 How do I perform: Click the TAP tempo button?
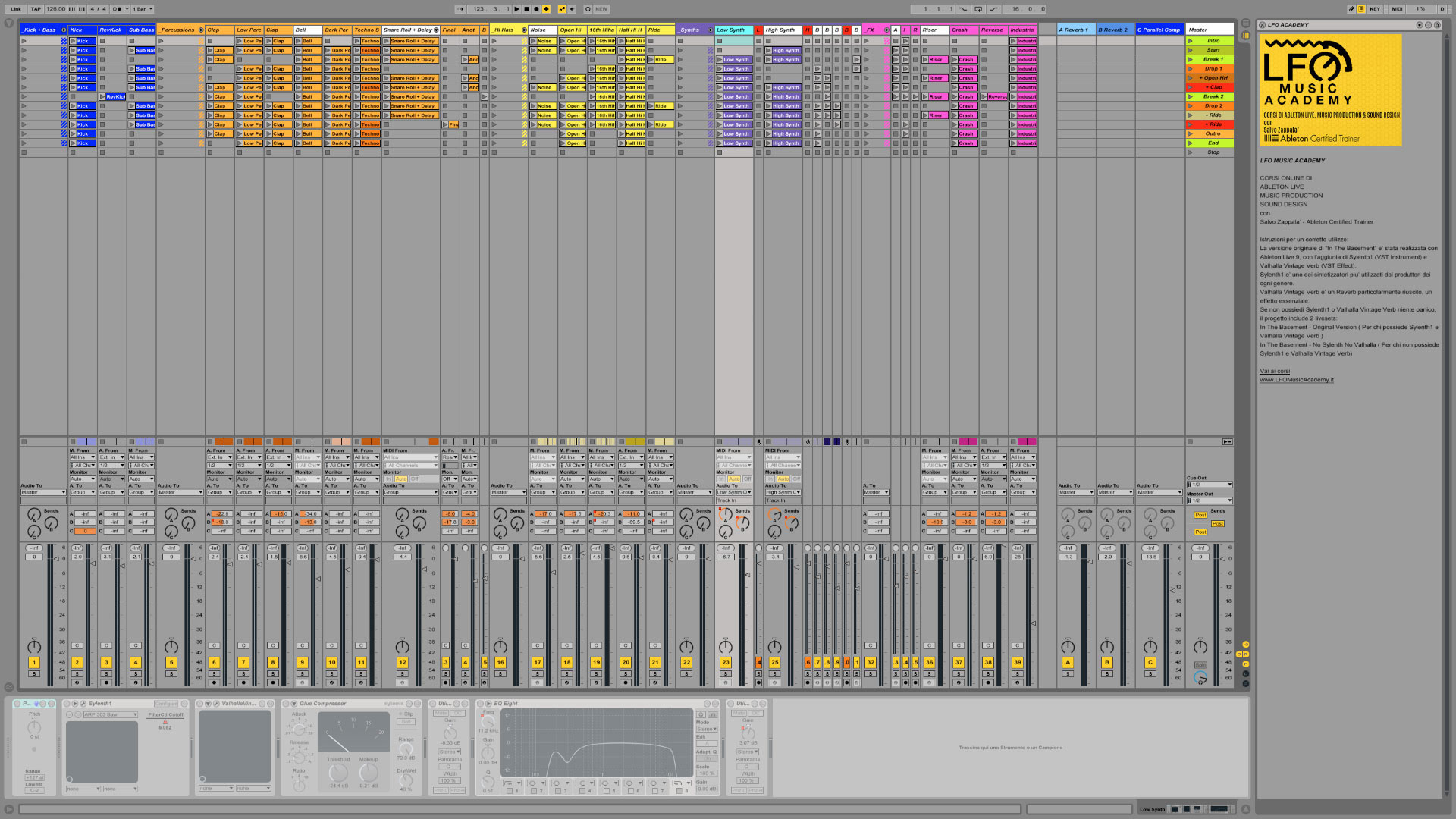[36, 9]
